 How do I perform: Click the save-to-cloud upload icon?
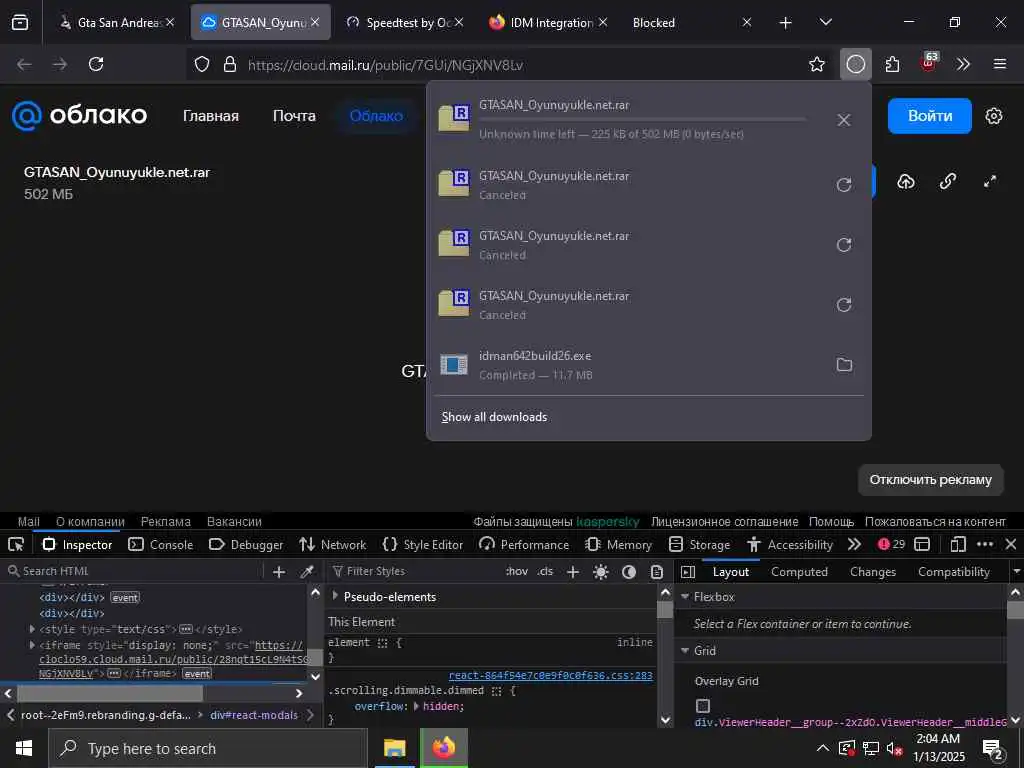pyautogui.click(x=906, y=182)
